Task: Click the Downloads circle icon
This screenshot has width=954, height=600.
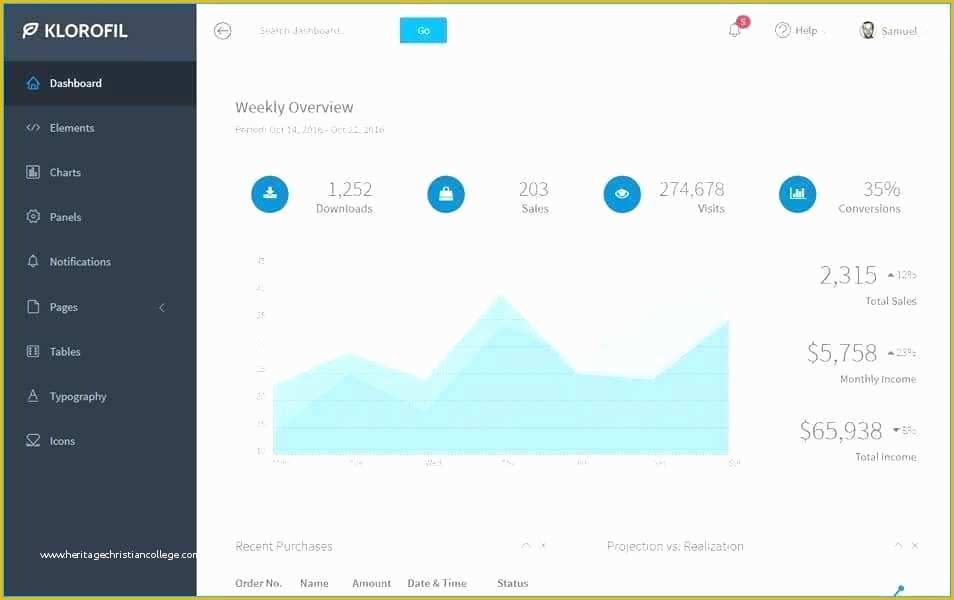Action: 270,194
